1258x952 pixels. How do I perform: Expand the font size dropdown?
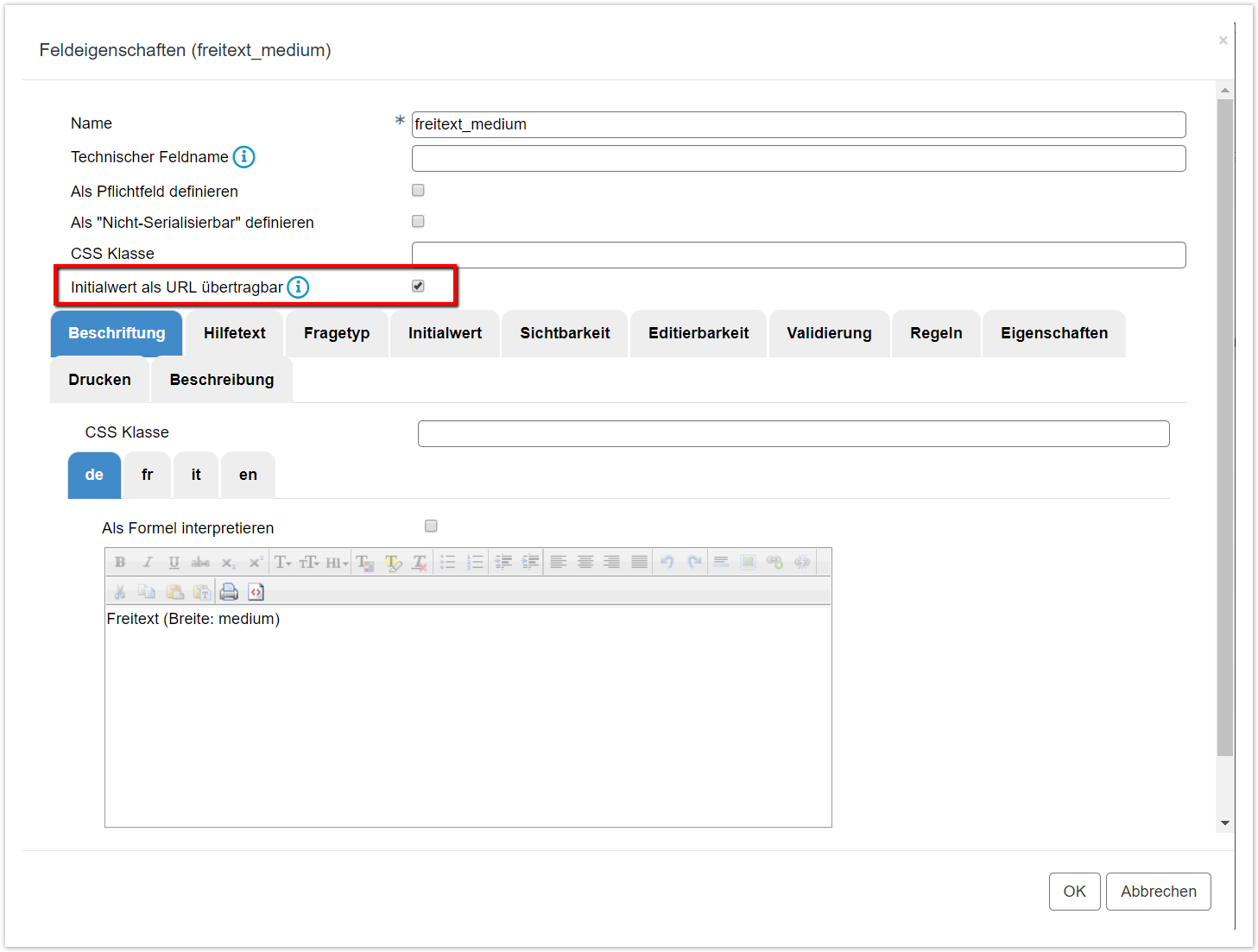(x=309, y=562)
